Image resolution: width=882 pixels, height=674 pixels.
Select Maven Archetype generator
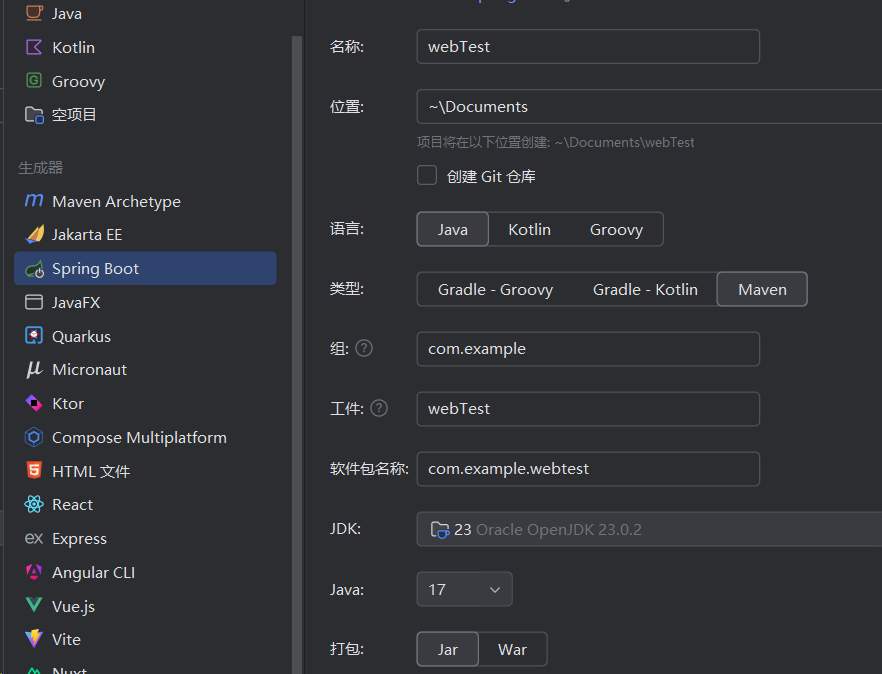145,201
